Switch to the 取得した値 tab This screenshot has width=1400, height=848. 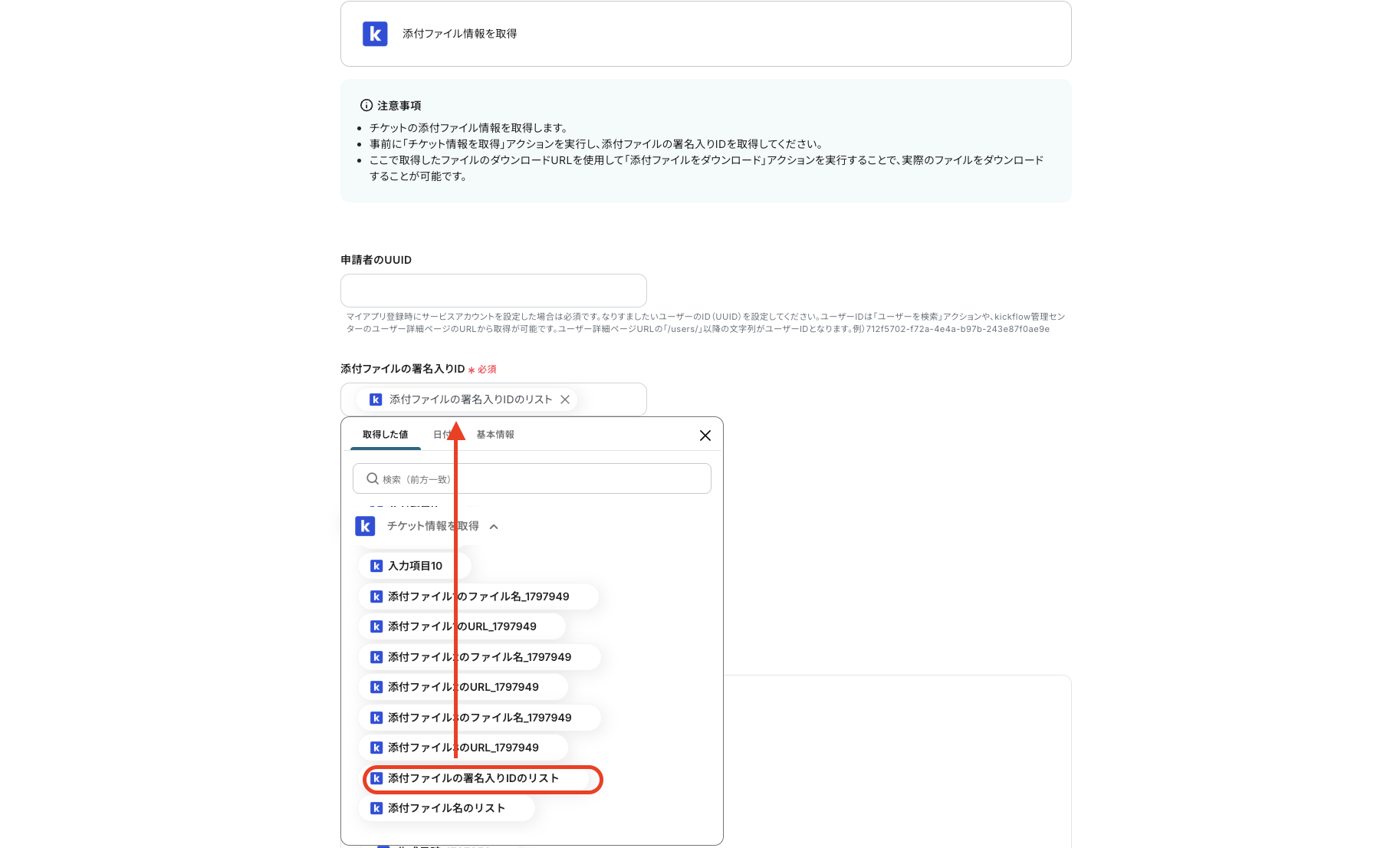385,434
